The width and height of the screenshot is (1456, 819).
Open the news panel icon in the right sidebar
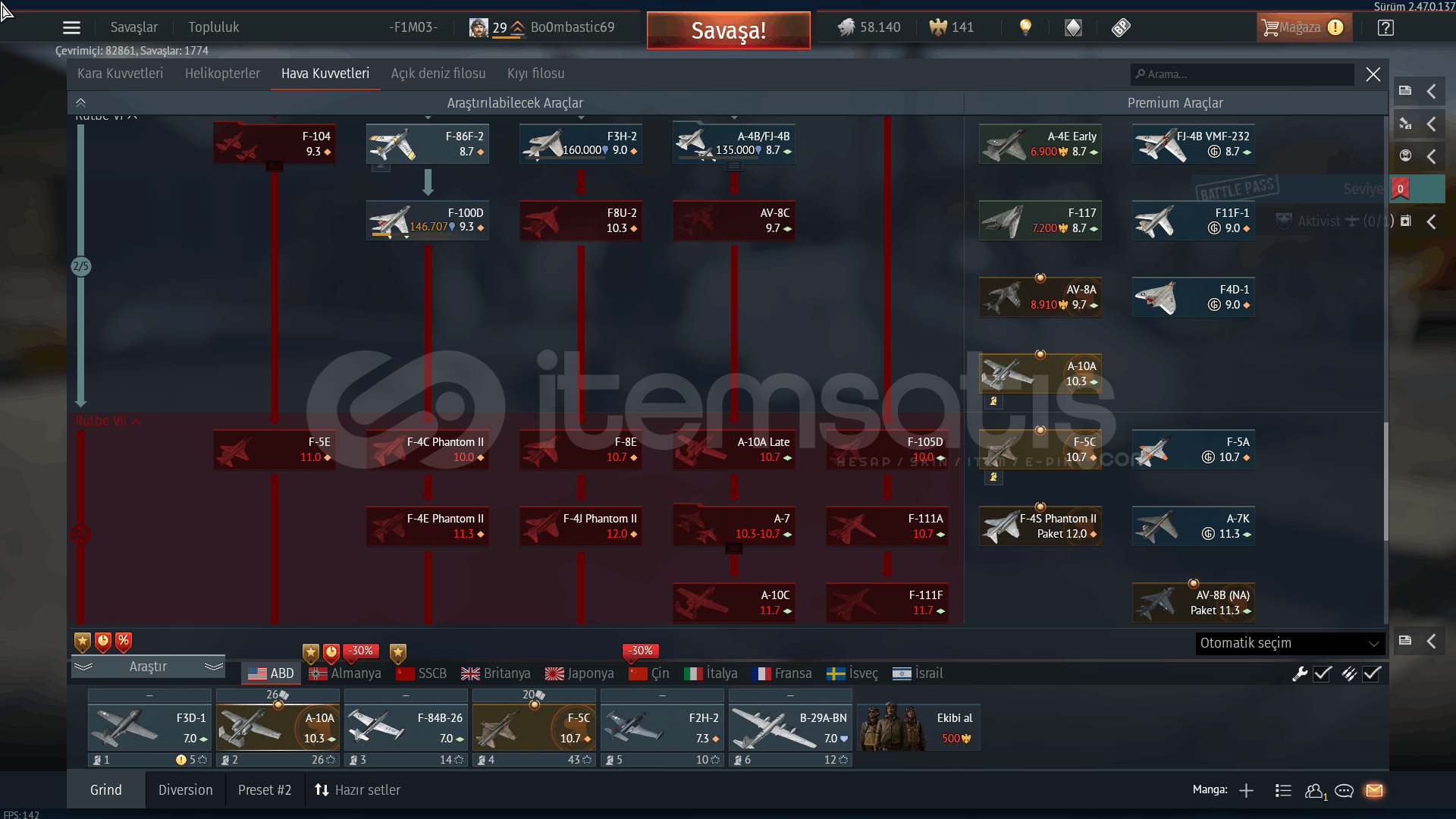tap(1405, 91)
